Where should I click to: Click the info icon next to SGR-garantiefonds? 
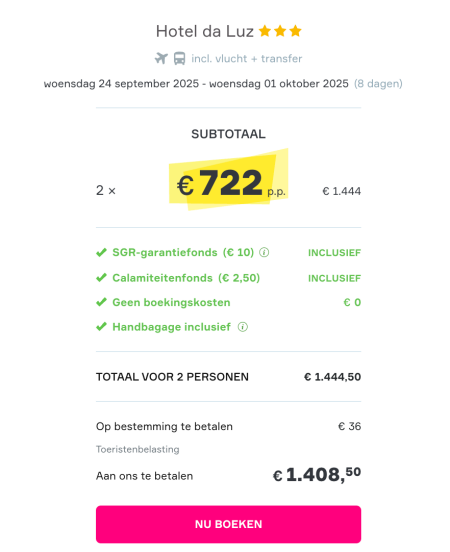point(264,252)
